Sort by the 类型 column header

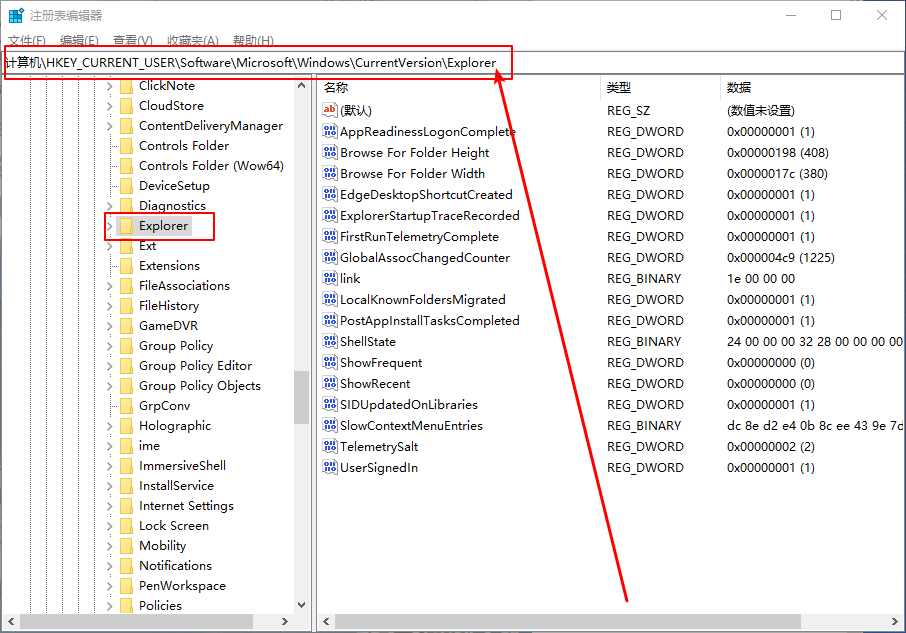(619, 88)
